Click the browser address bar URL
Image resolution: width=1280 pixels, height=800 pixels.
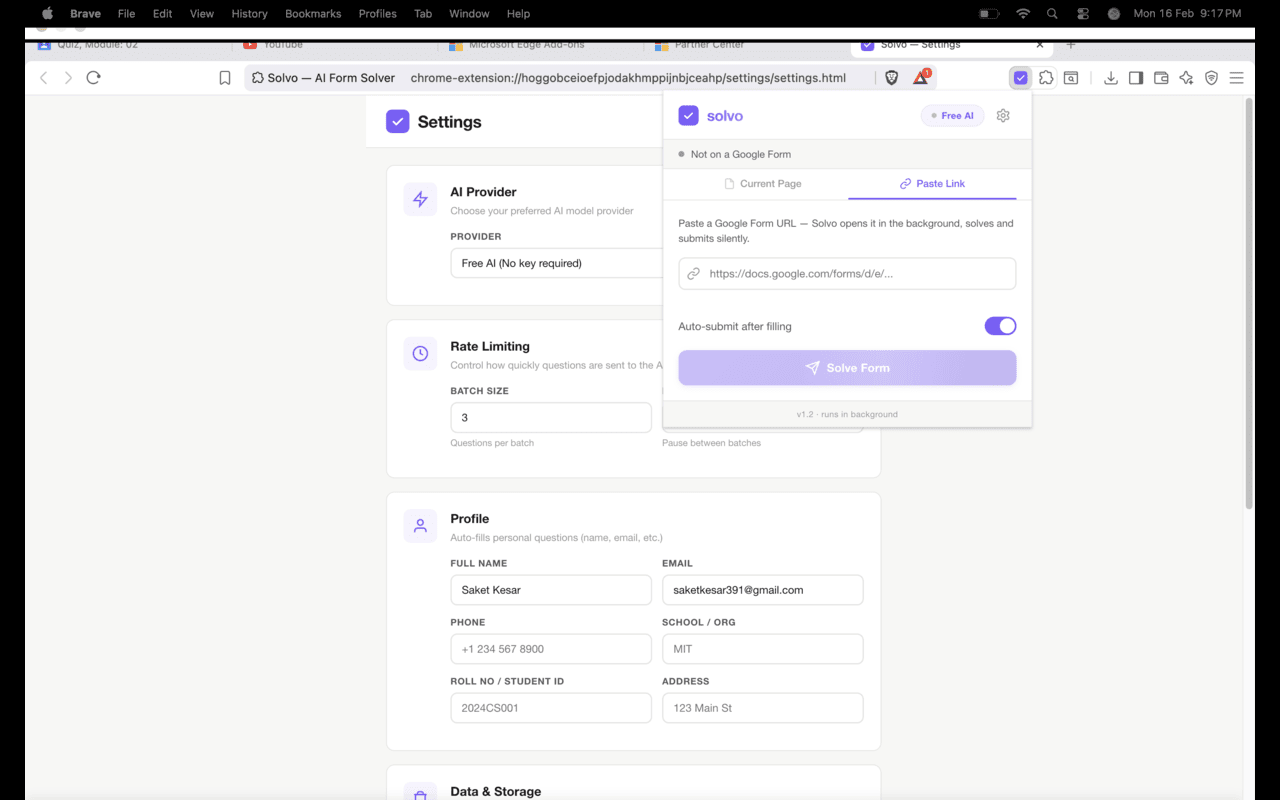[628, 78]
